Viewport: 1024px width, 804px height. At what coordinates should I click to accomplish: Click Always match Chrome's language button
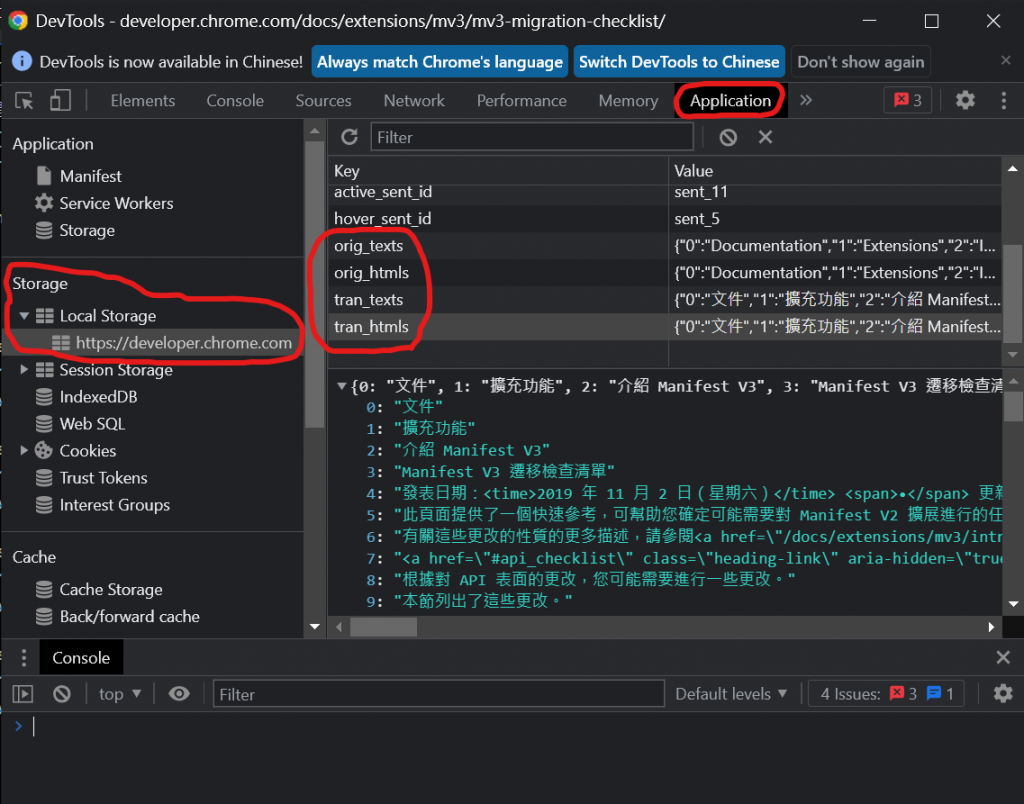[x=440, y=61]
